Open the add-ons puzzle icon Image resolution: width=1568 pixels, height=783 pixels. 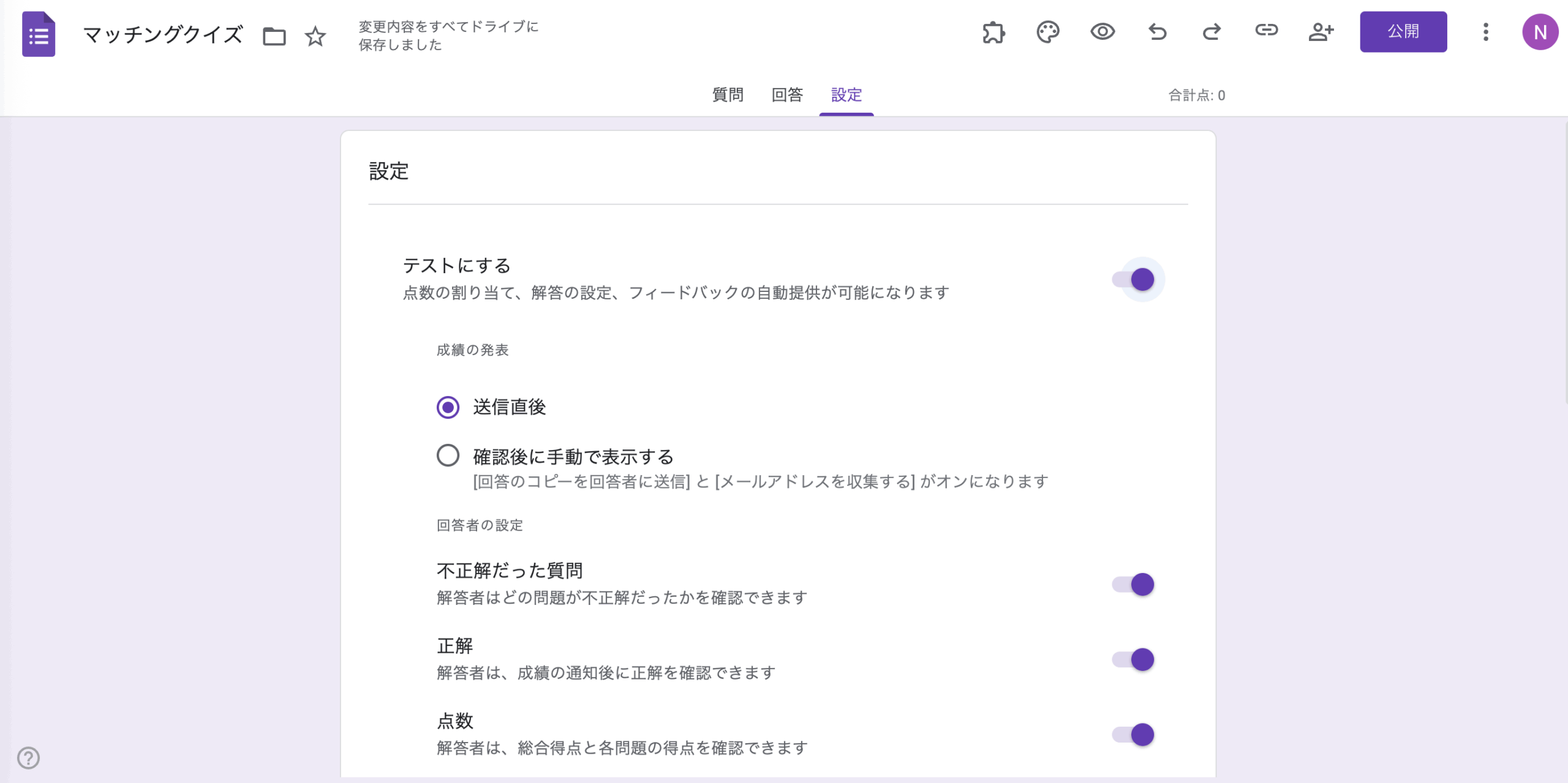coord(993,32)
